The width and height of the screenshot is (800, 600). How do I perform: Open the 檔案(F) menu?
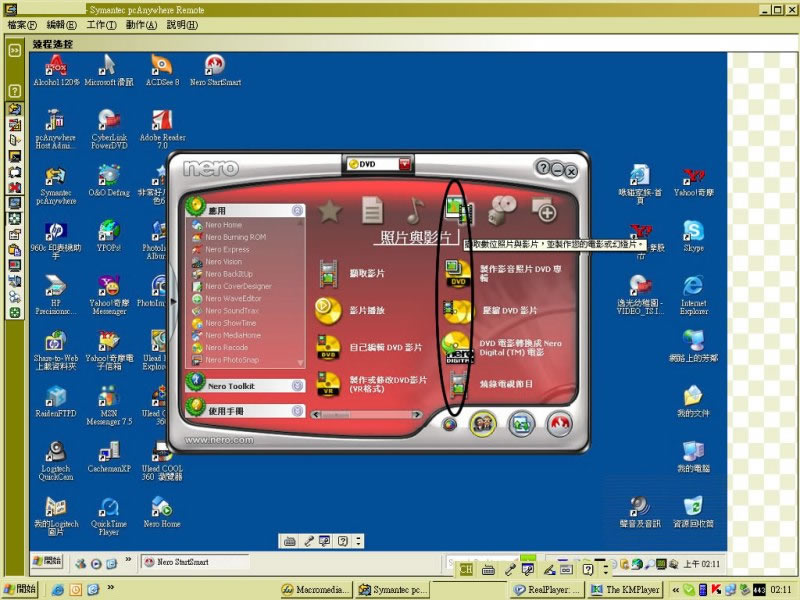tap(22, 25)
